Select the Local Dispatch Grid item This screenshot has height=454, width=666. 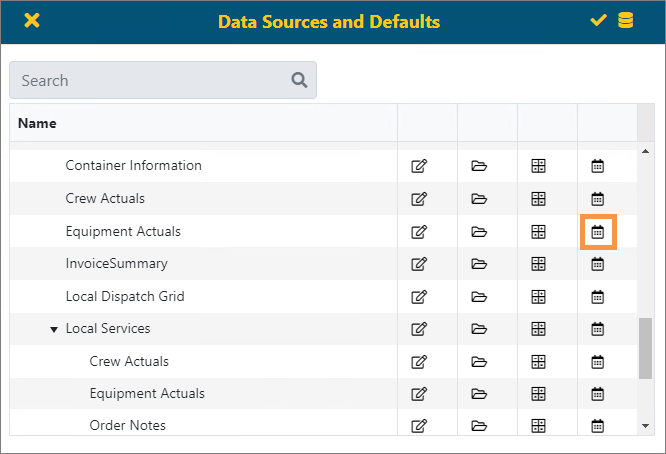pos(125,297)
